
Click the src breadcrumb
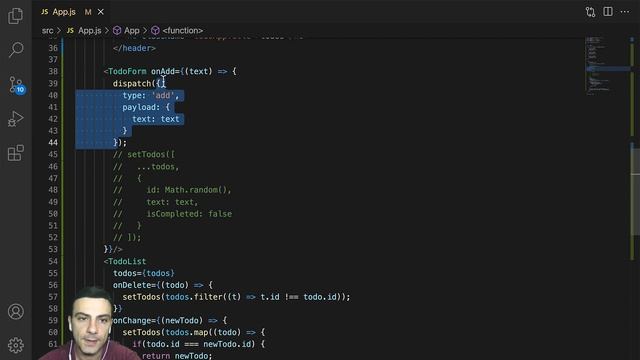47,31
